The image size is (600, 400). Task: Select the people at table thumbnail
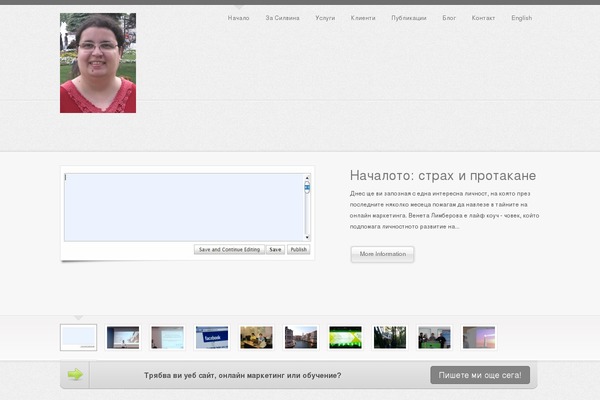(256, 337)
